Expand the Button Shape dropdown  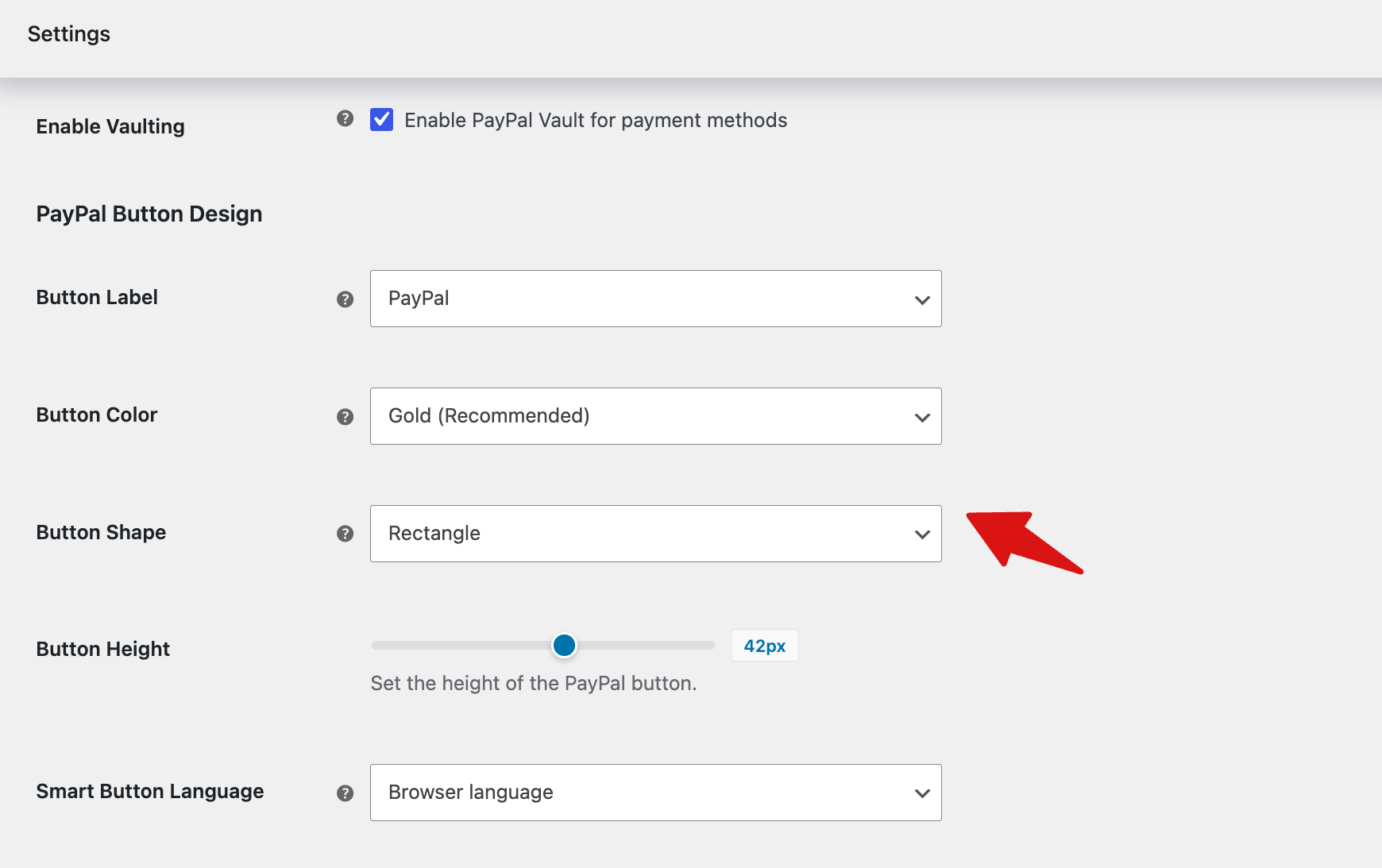656,534
